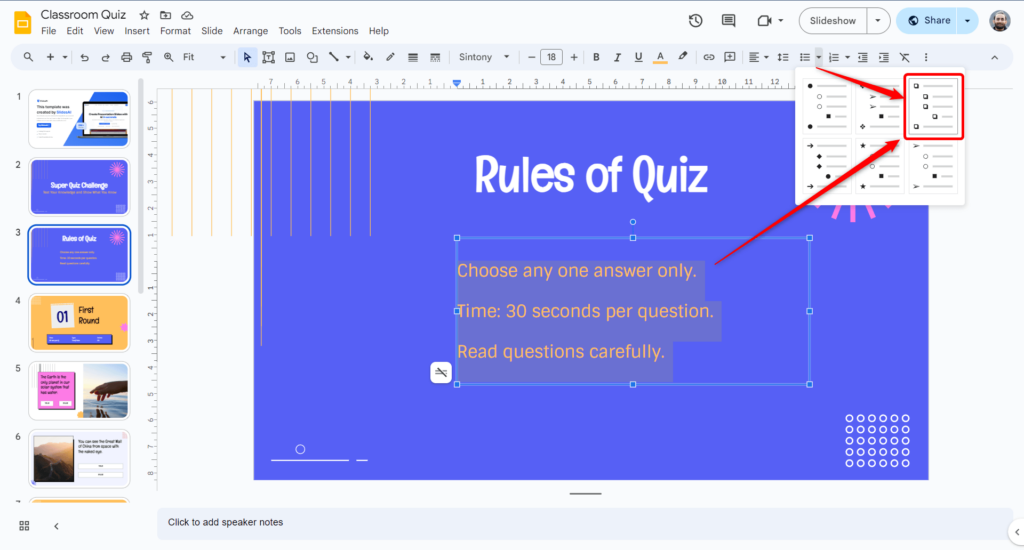Choose the red-highlighted checkbox bullet style
1024x550 pixels.
point(933,106)
